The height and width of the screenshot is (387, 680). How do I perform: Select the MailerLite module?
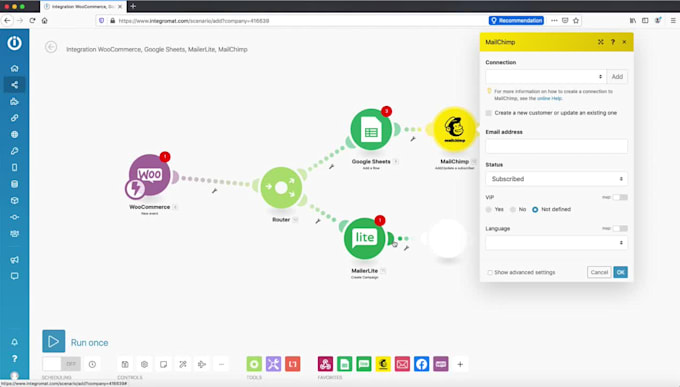(364, 238)
